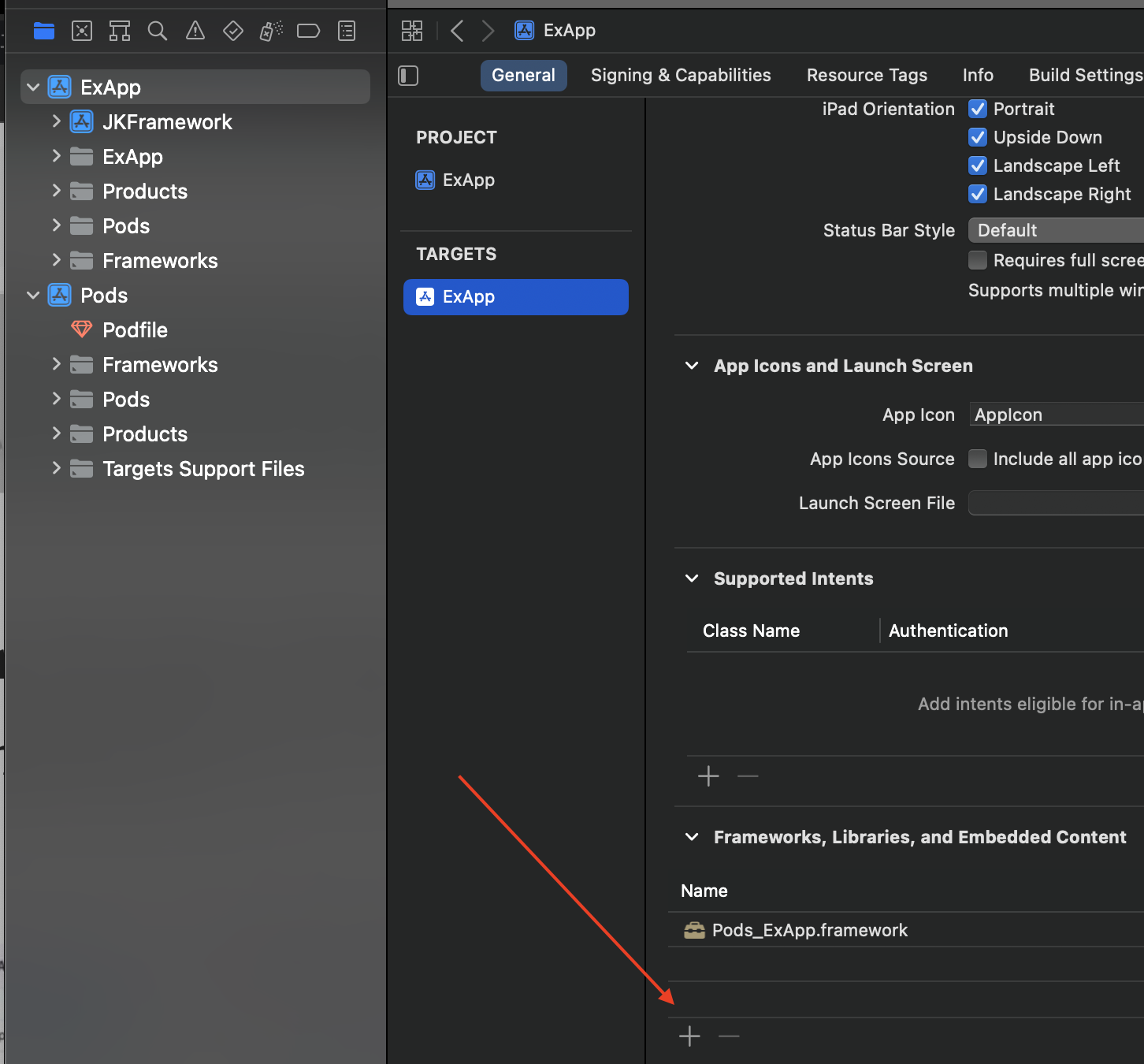The width and height of the screenshot is (1144, 1064).
Task: Open the Breakpoint navigator icon
Action: coord(308,31)
